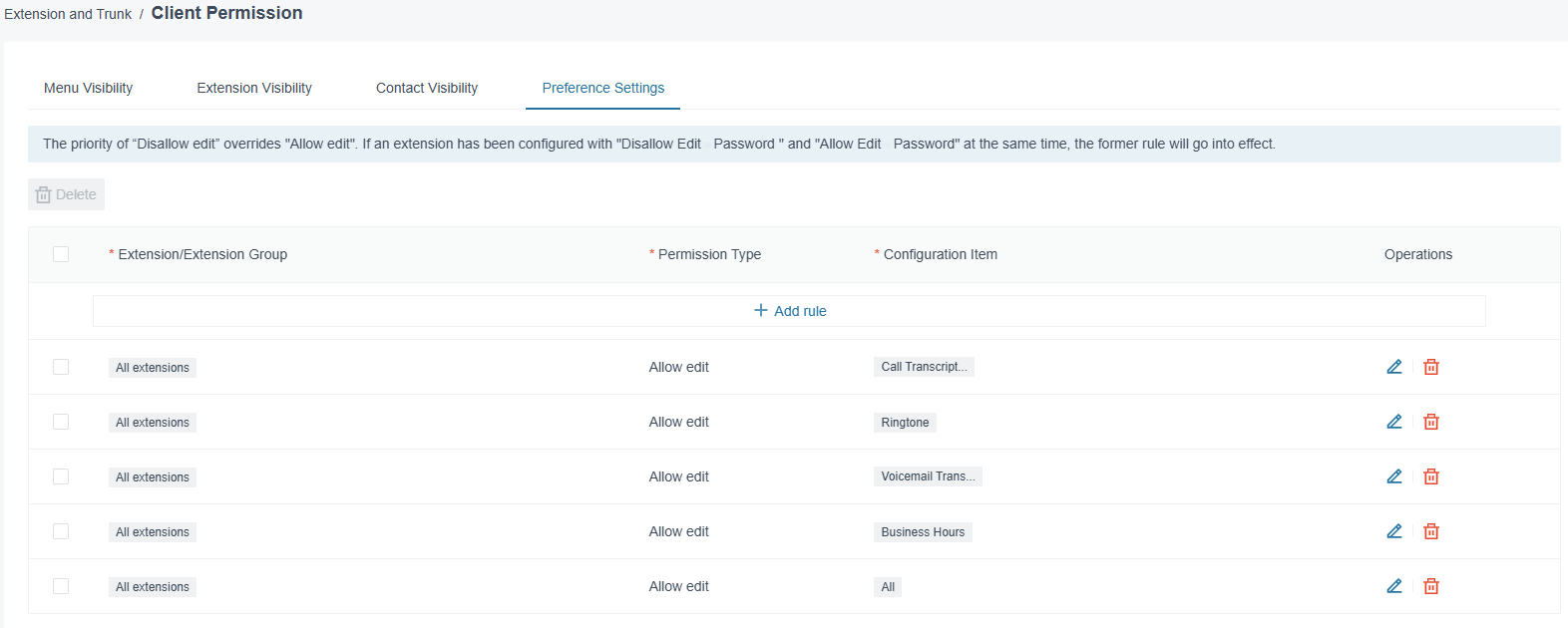1568x628 pixels.
Task: Click the Extension/Extension Group column header
Action: click(x=202, y=254)
